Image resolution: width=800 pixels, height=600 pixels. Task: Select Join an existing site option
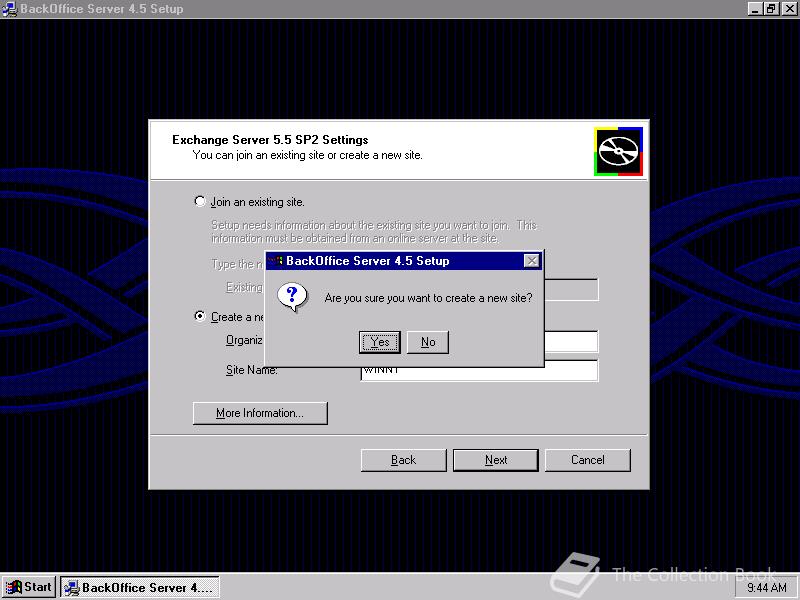199,201
